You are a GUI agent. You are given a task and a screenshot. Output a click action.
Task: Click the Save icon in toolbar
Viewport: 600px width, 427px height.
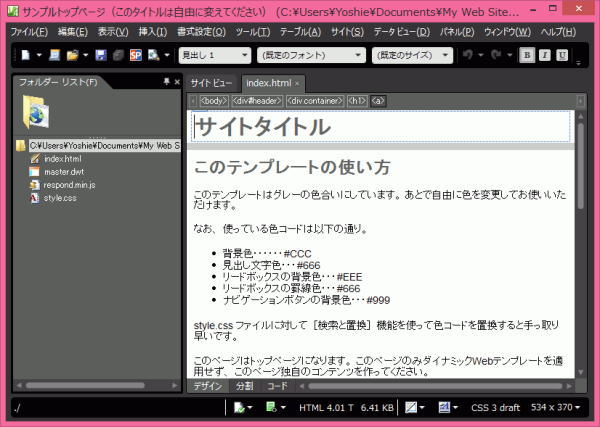(100, 55)
